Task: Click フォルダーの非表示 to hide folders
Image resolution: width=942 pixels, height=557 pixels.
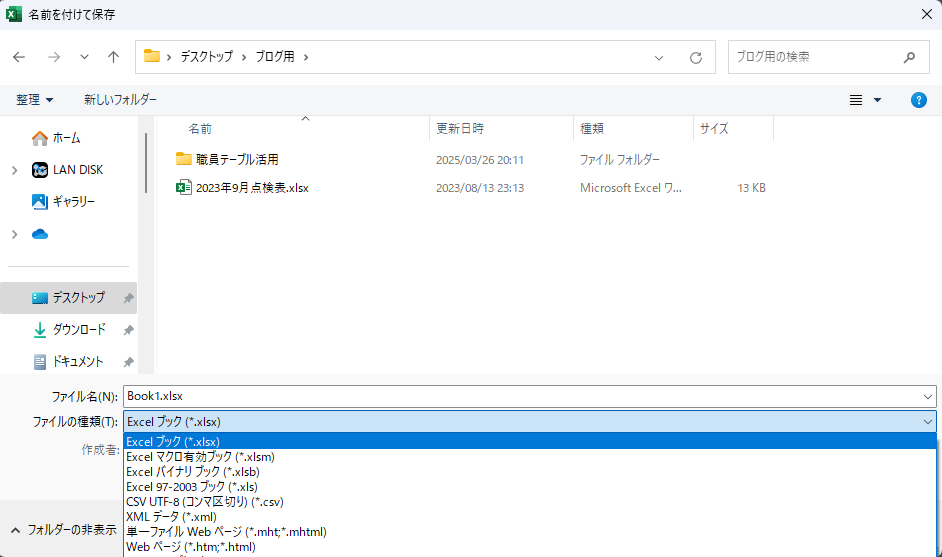Action: tap(64, 530)
